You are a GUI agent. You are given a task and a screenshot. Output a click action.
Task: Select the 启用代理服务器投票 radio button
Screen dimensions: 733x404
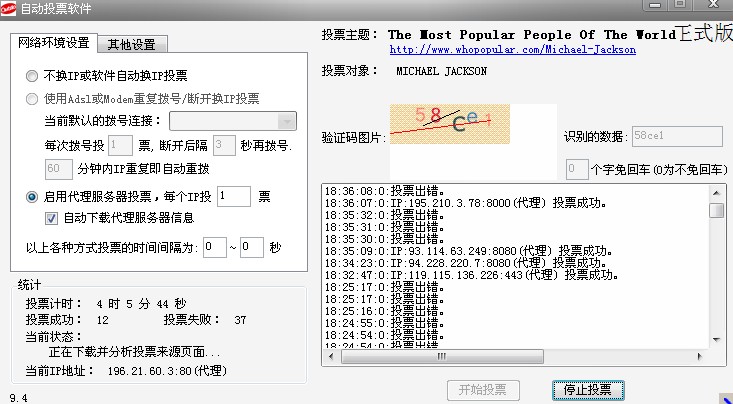point(33,197)
